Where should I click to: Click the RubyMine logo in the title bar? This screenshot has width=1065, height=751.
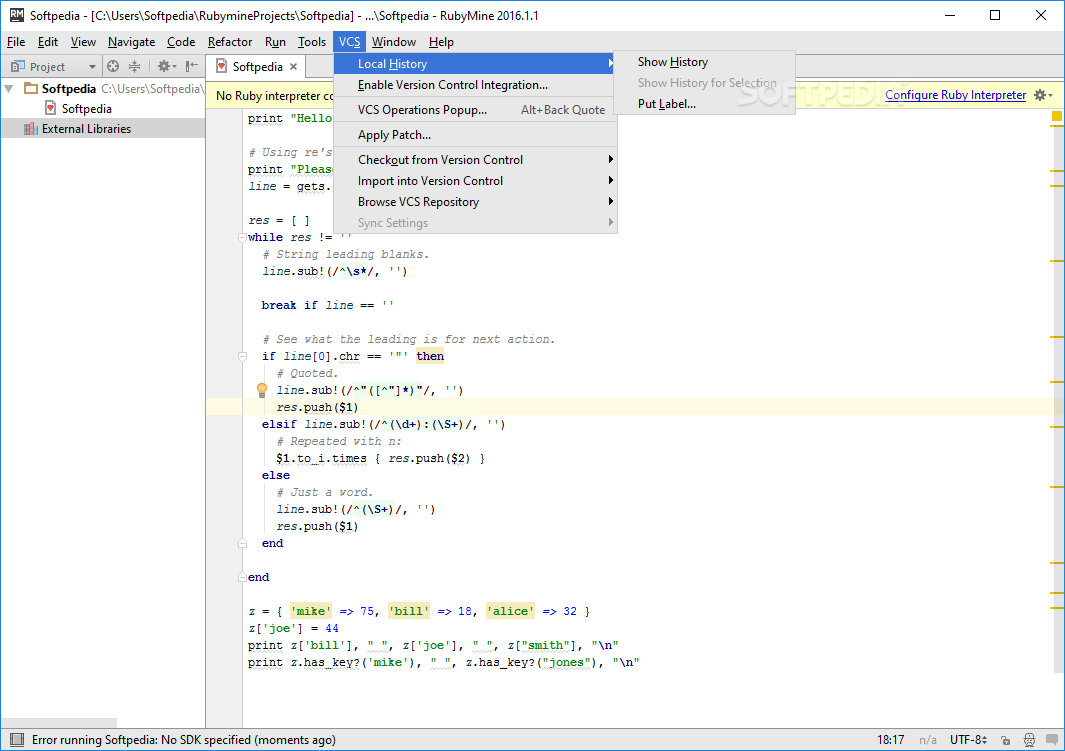[x=16, y=14]
